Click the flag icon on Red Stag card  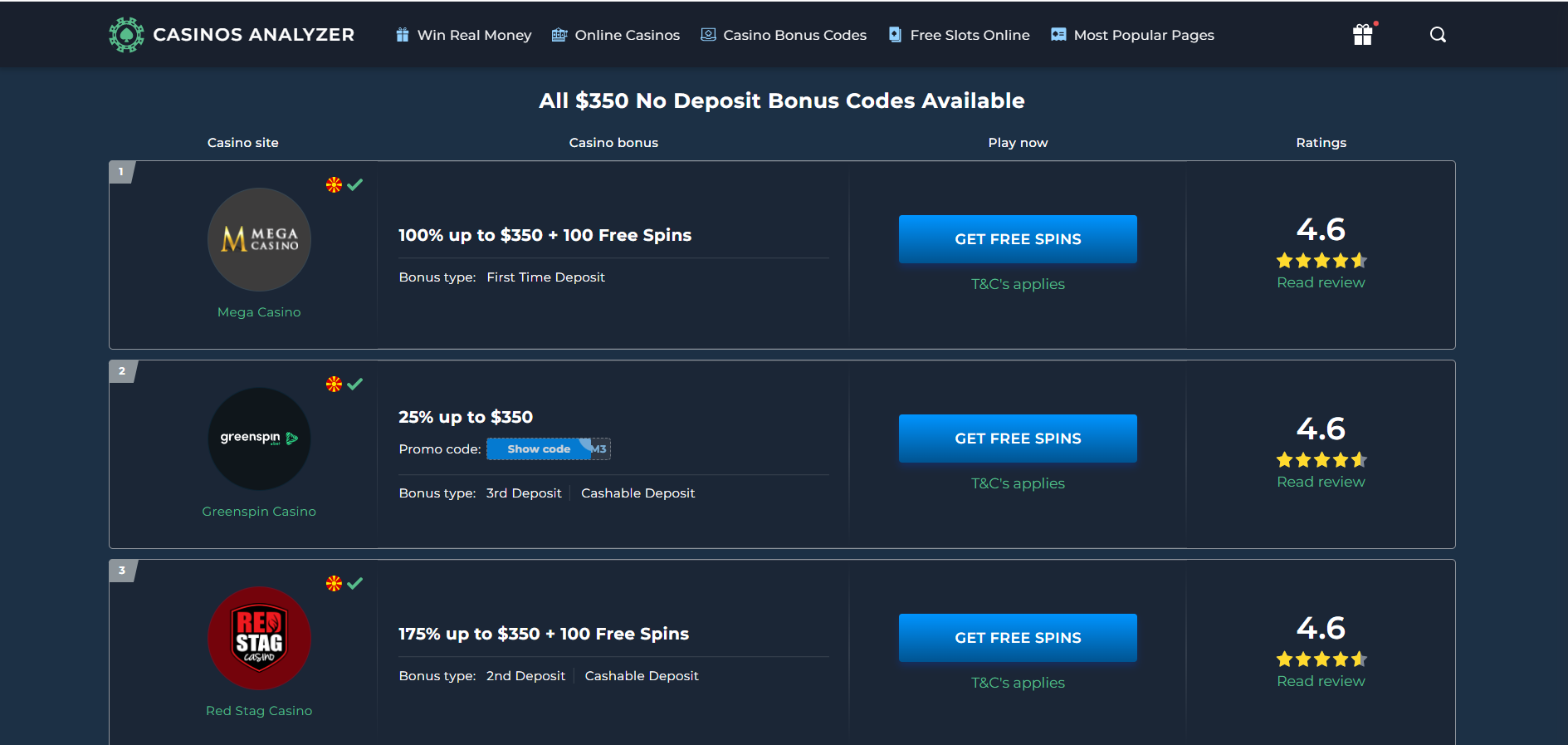tap(334, 583)
